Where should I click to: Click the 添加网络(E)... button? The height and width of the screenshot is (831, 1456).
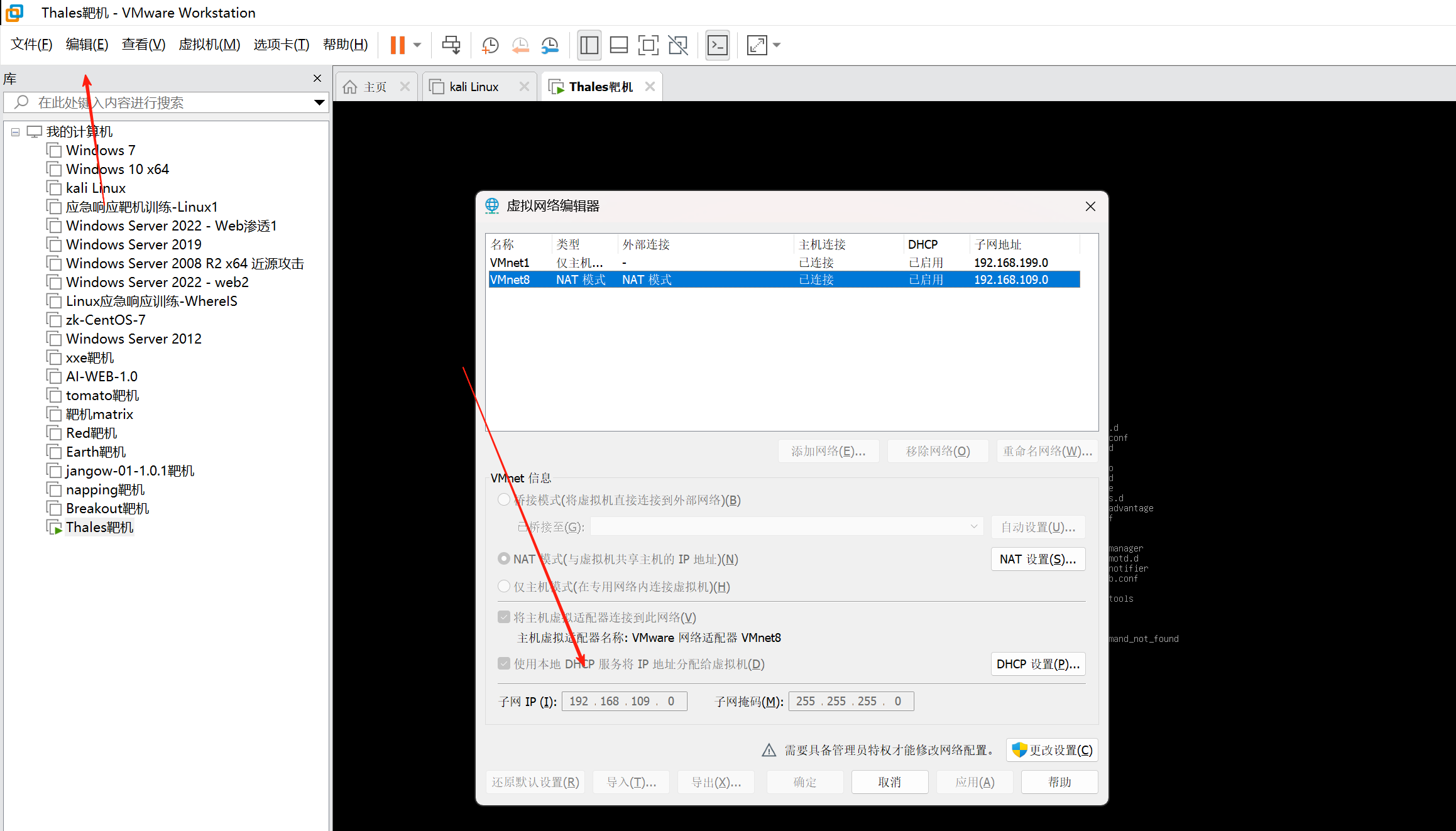coord(828,451)
